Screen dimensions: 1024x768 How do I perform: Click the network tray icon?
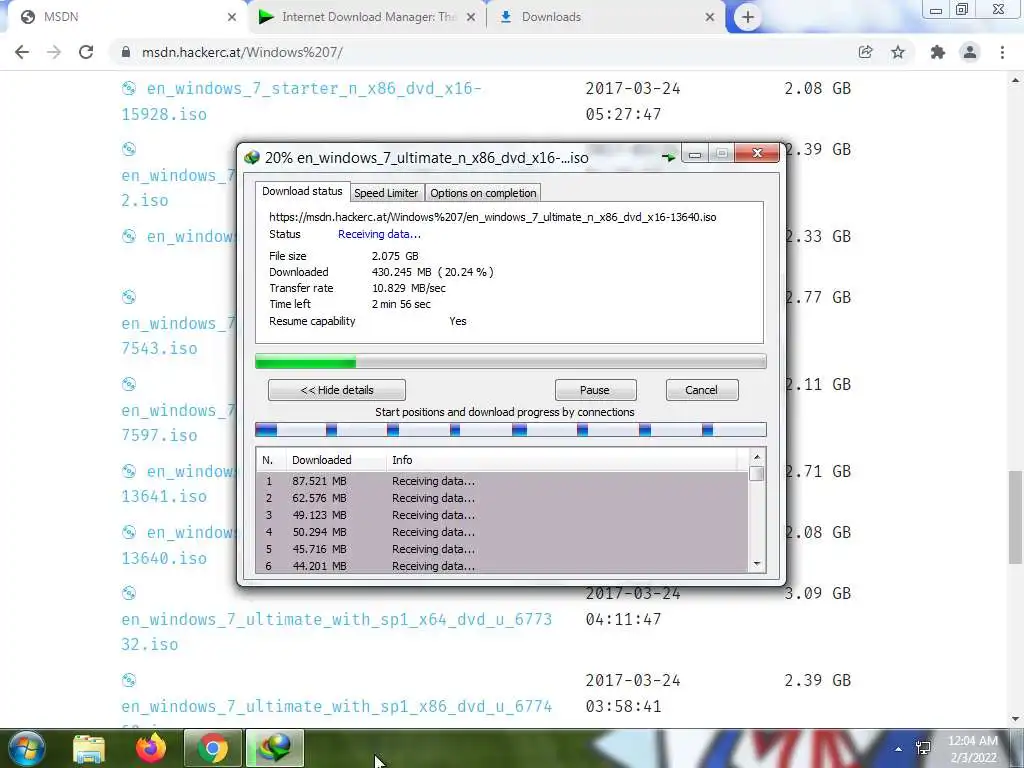(x=923, y=748)
